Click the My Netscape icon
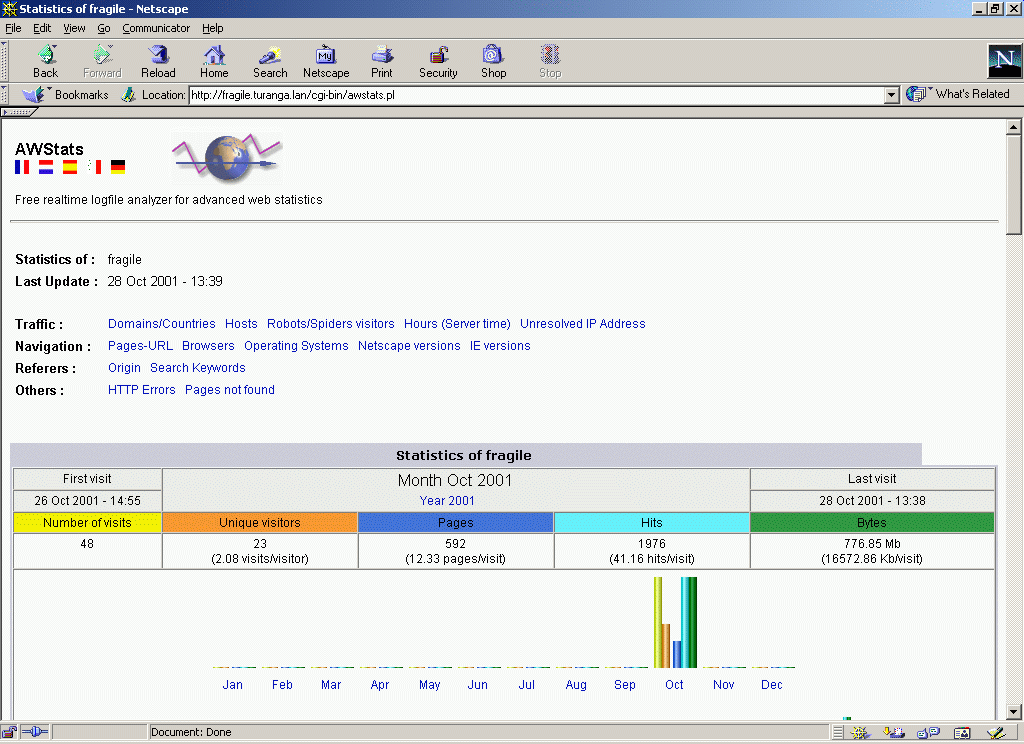This screenshot has width=1024, height=744. click(326, 60)
